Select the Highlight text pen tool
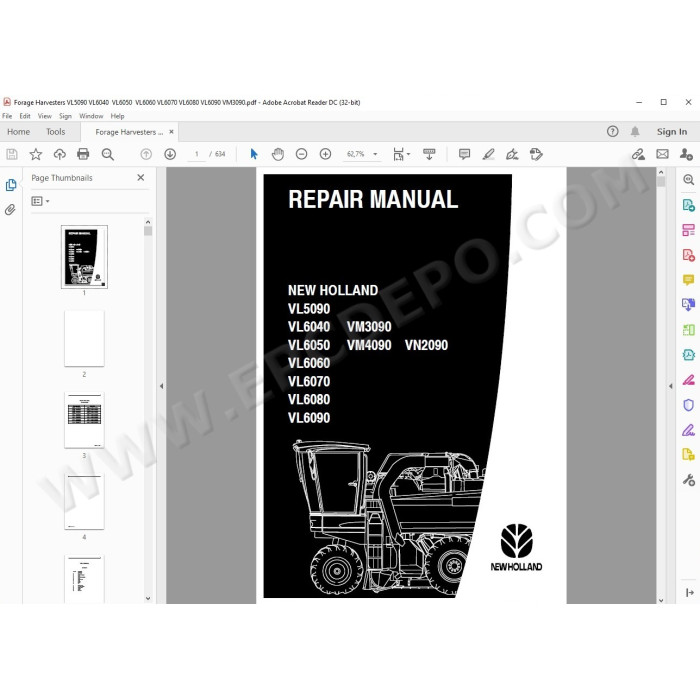Screen dimensions: 700x700 (488, 154)
